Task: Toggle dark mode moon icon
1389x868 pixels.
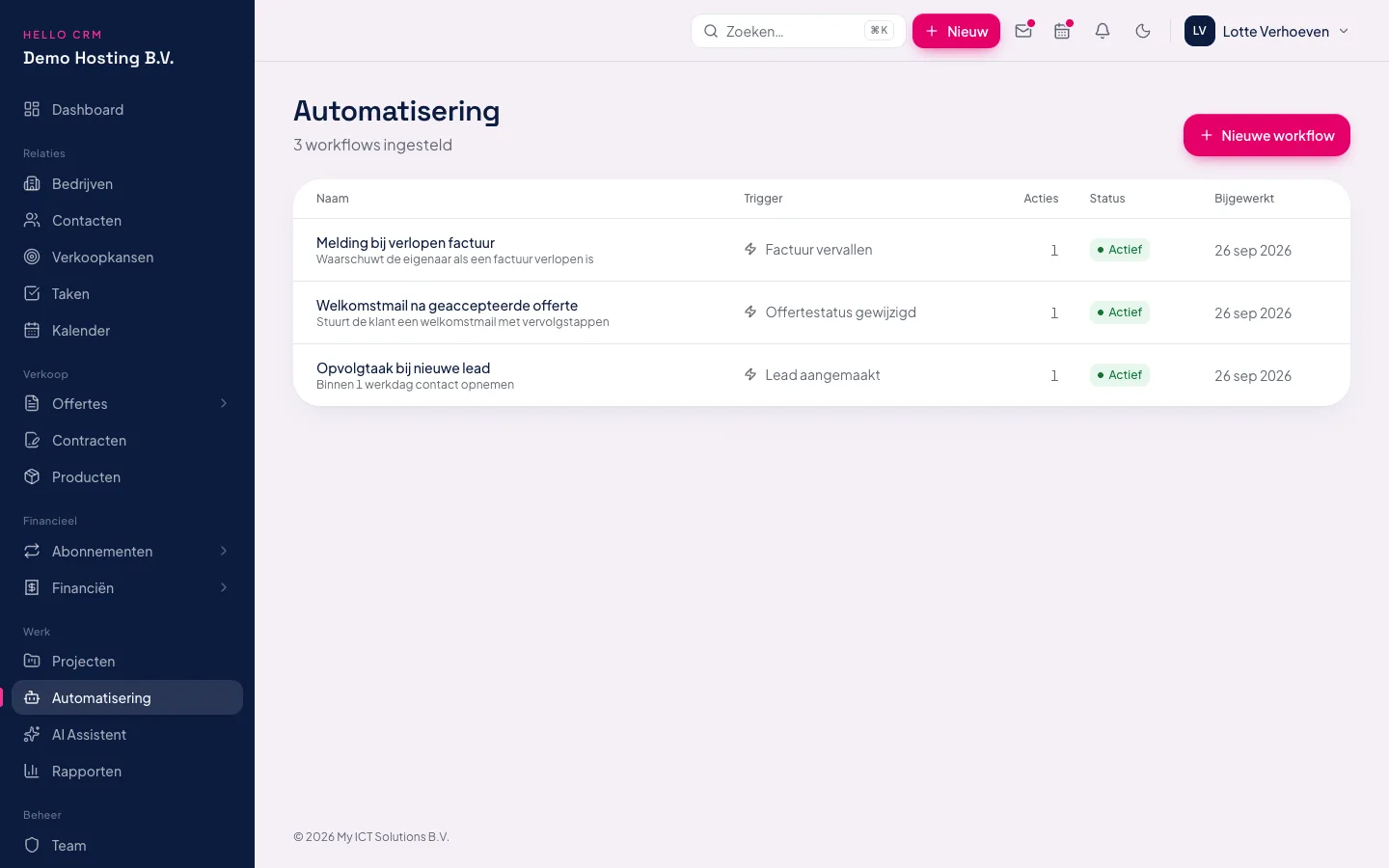Action: tap(1143, 31)
